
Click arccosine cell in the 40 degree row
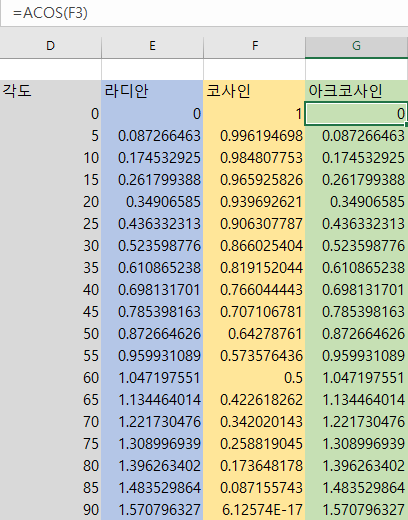(x=356, y=290)
